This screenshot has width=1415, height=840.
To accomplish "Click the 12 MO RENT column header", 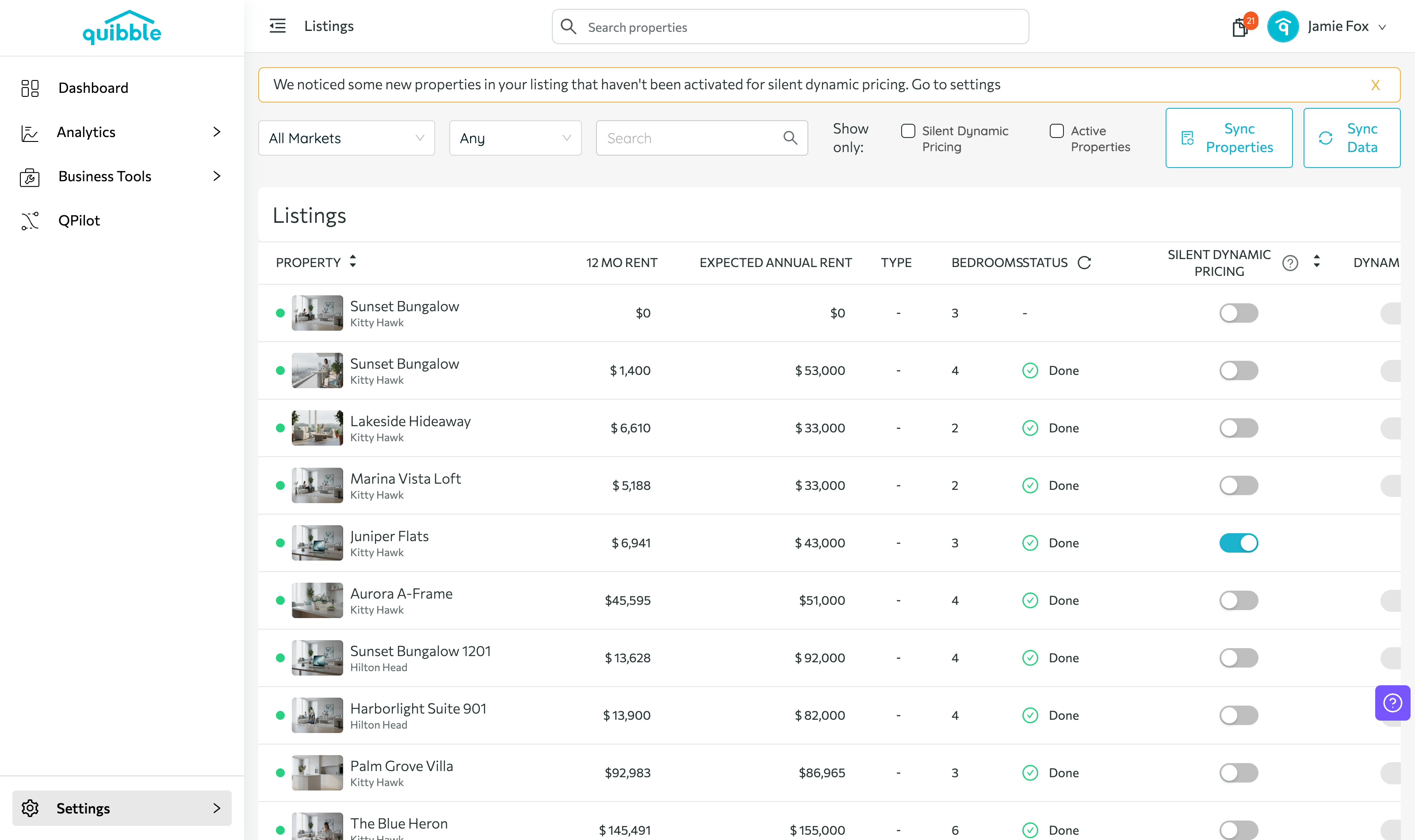I will pyautogui.click(x=621, y=263).
